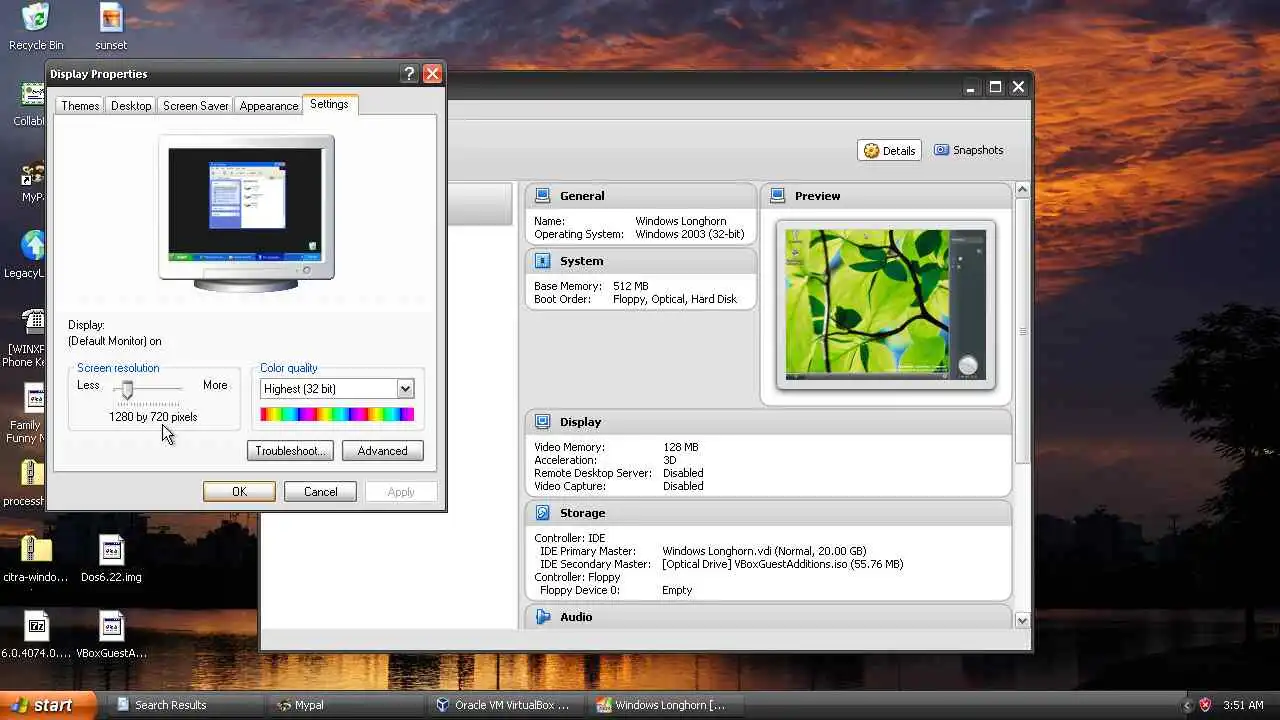
Task: Click the Storage section header
Action: [768, 512]
